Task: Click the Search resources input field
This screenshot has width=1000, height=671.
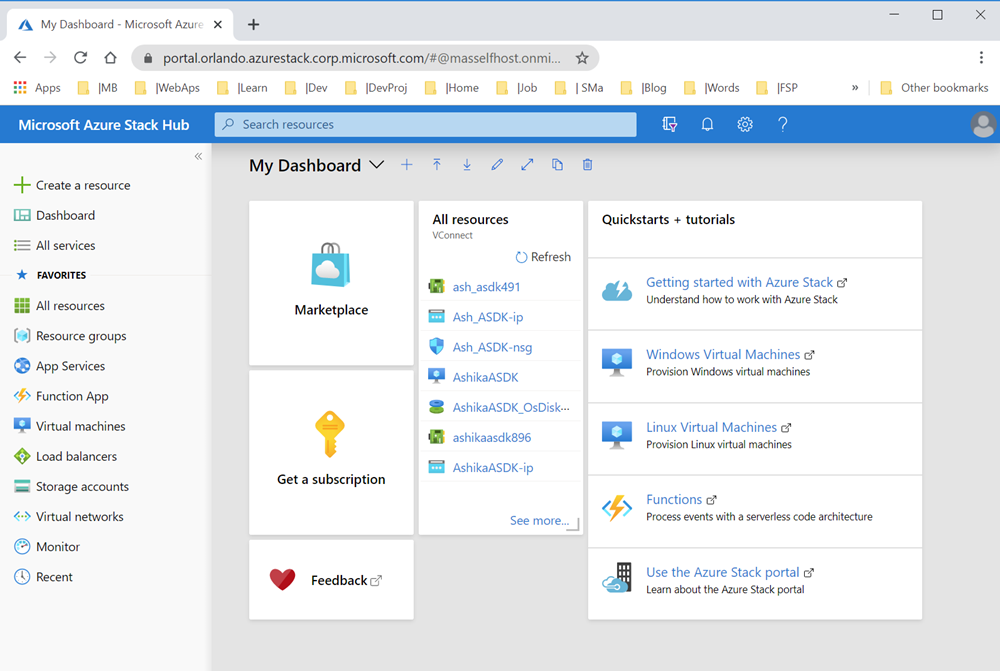Action: (425, 124)
